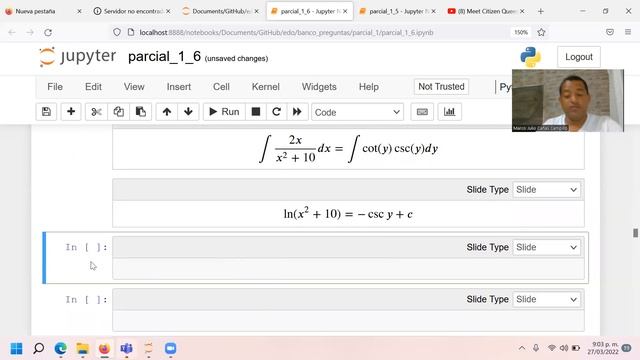Open File Explorer from the taskbar
The image size is (640, 360).
click(83, 349)
